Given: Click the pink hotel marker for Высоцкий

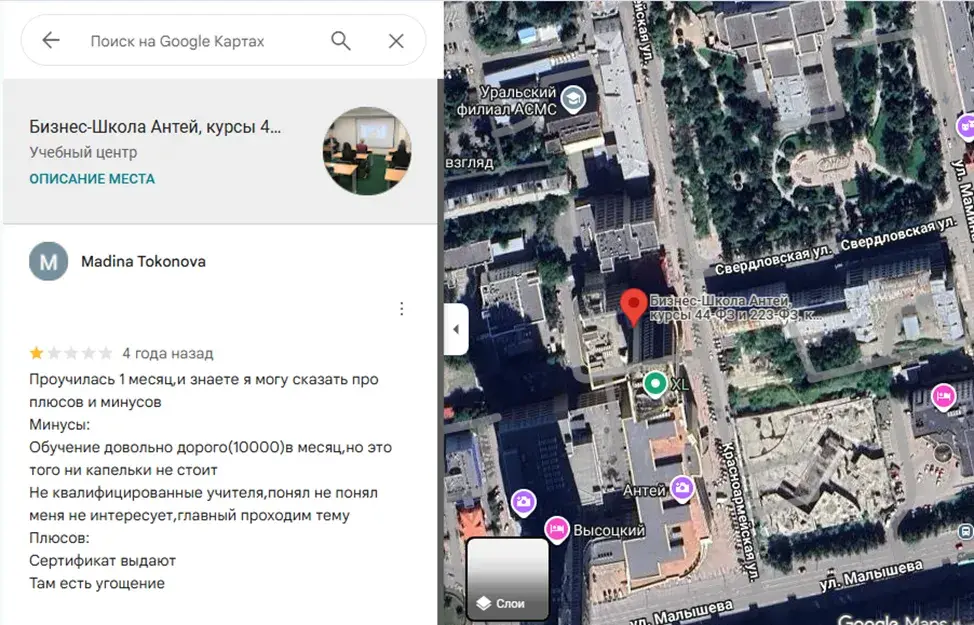Looking at the screenshot, I should click(557, 529).
